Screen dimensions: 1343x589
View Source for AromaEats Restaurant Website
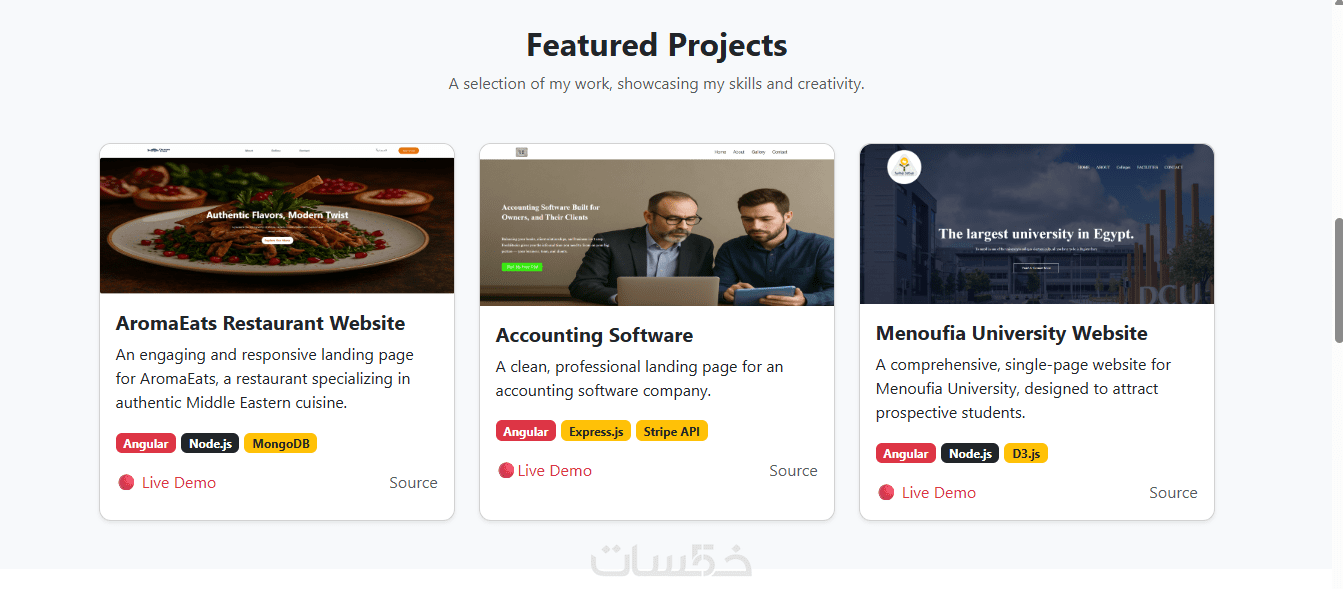click(413, 482)
